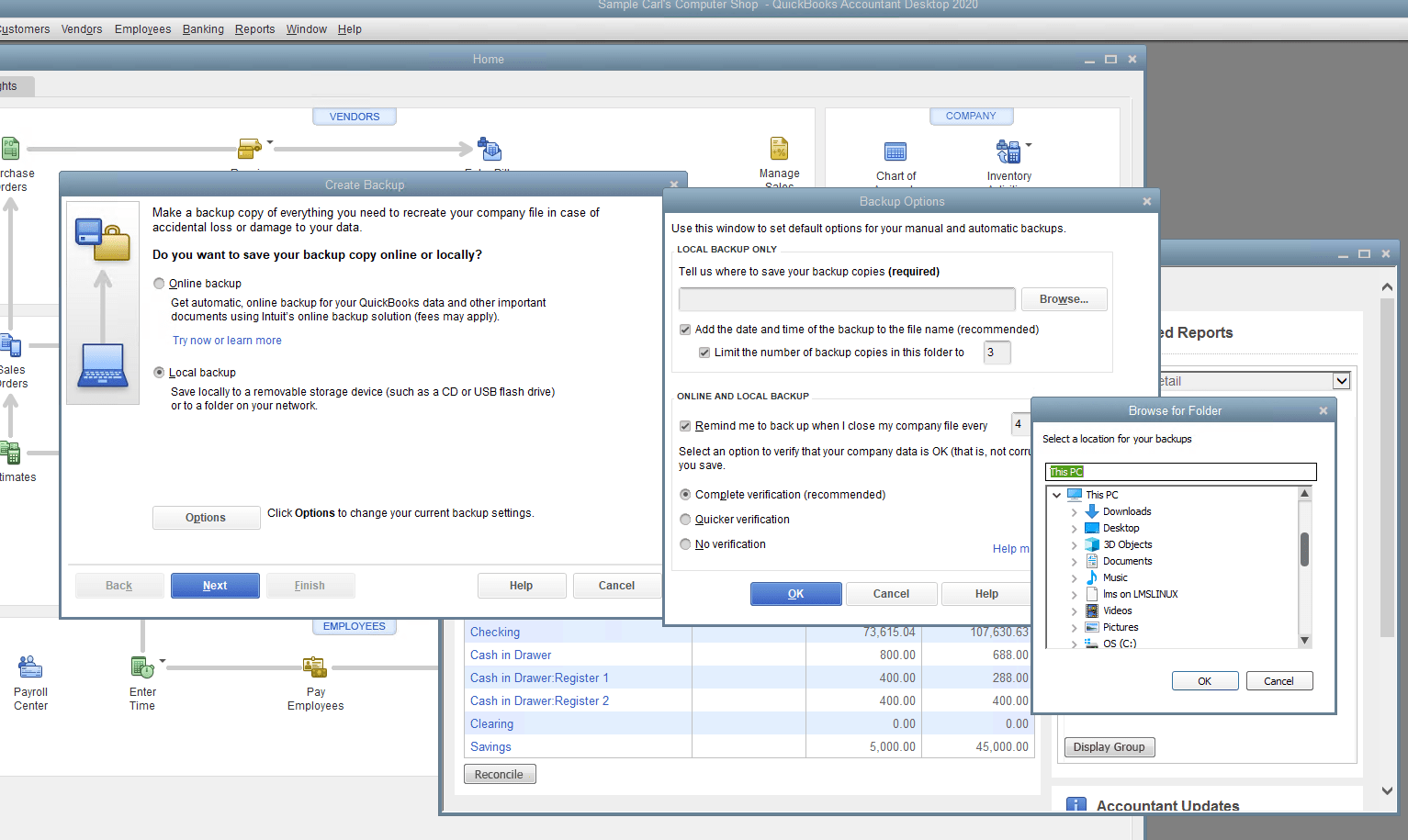Expand the 3D Objects folder node
The width and height of the screenshot is (1408, 840).
pyautogui.click(x=1074, y=545)
